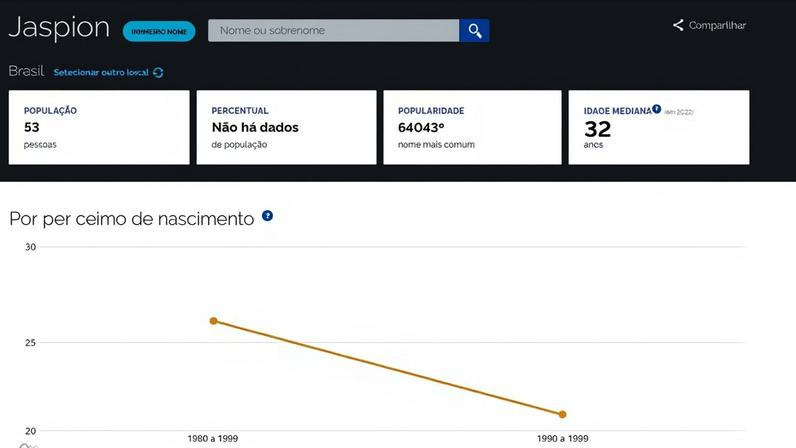Click the 1980 a 1999 axis label

(x=213, y=438)
